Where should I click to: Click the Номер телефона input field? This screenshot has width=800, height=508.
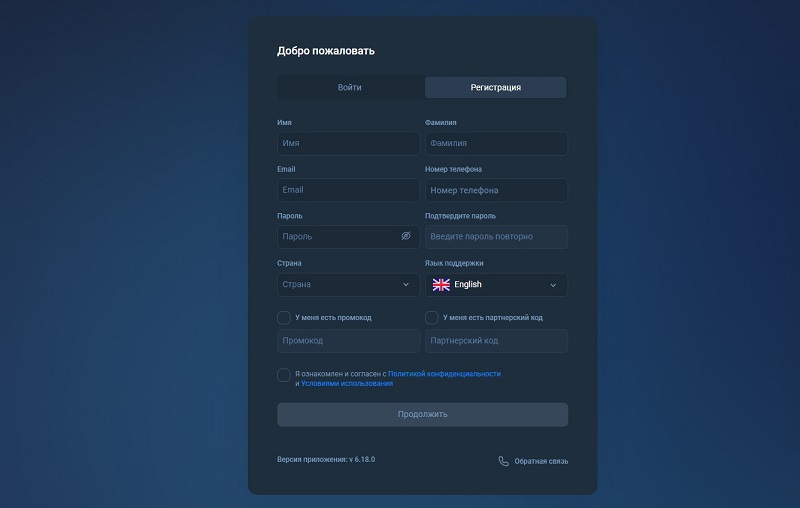click(x=496, y=190)
